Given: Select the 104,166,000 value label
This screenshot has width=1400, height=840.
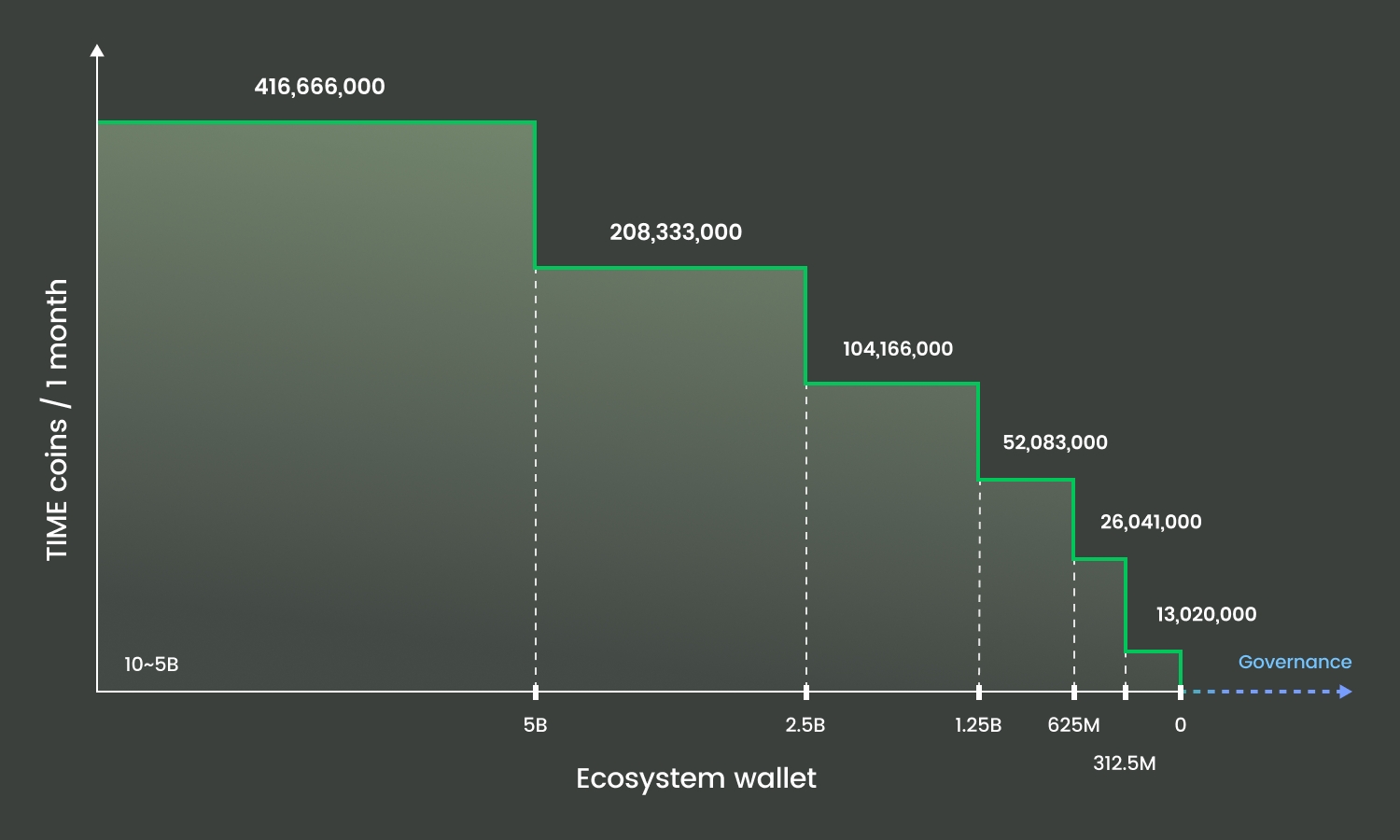Looking at the screenshot, I should coord(898,349).
